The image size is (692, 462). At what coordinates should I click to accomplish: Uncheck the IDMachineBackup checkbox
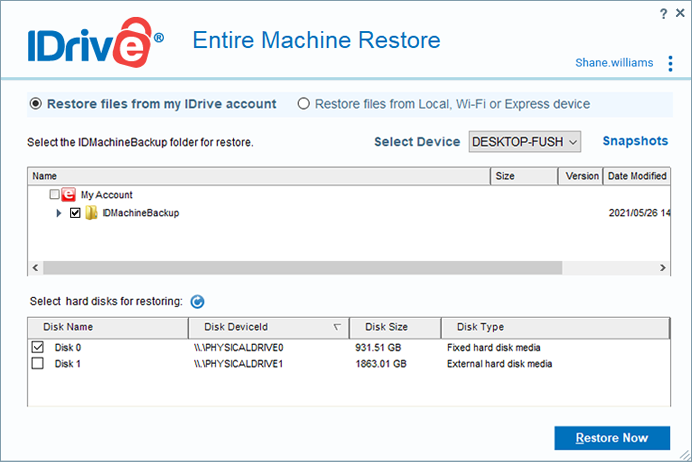pos(75,213)
